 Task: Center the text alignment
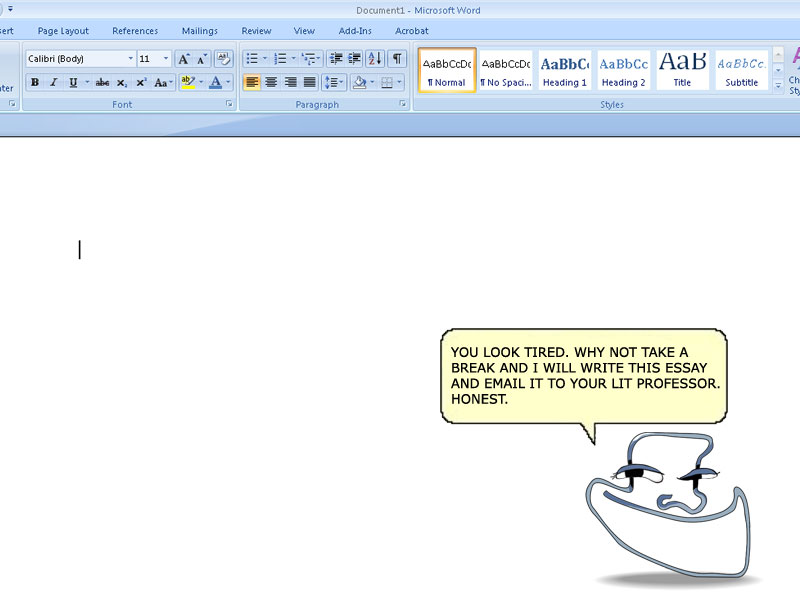271,82
